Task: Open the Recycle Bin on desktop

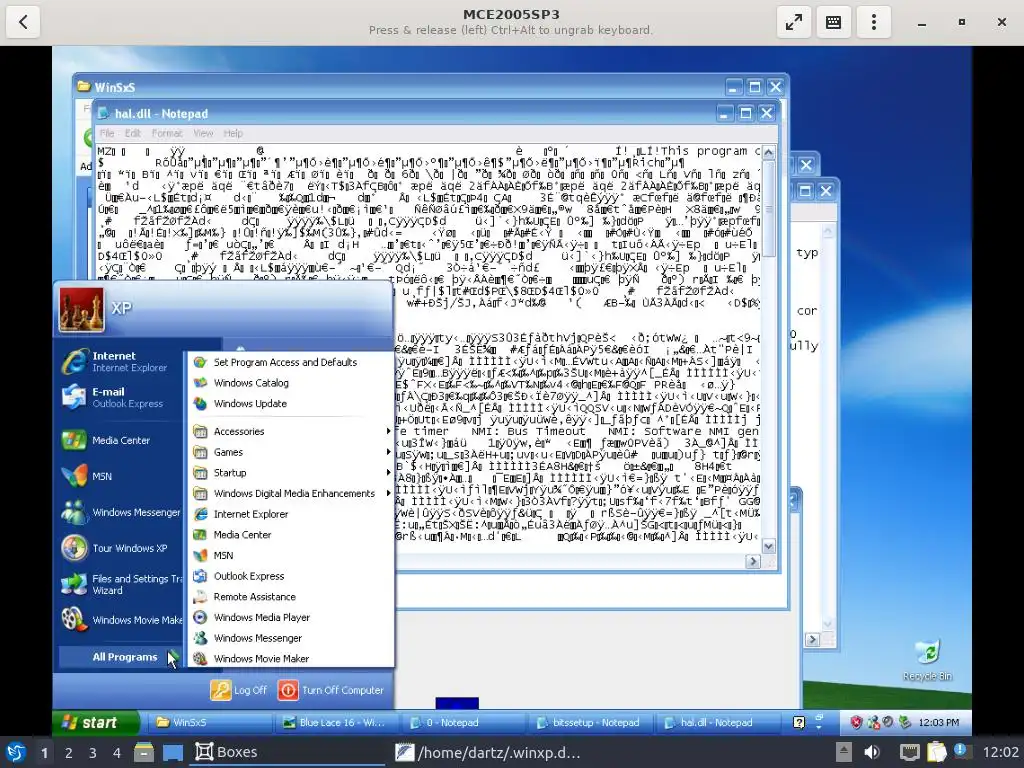Action: (x=927, y=660)
